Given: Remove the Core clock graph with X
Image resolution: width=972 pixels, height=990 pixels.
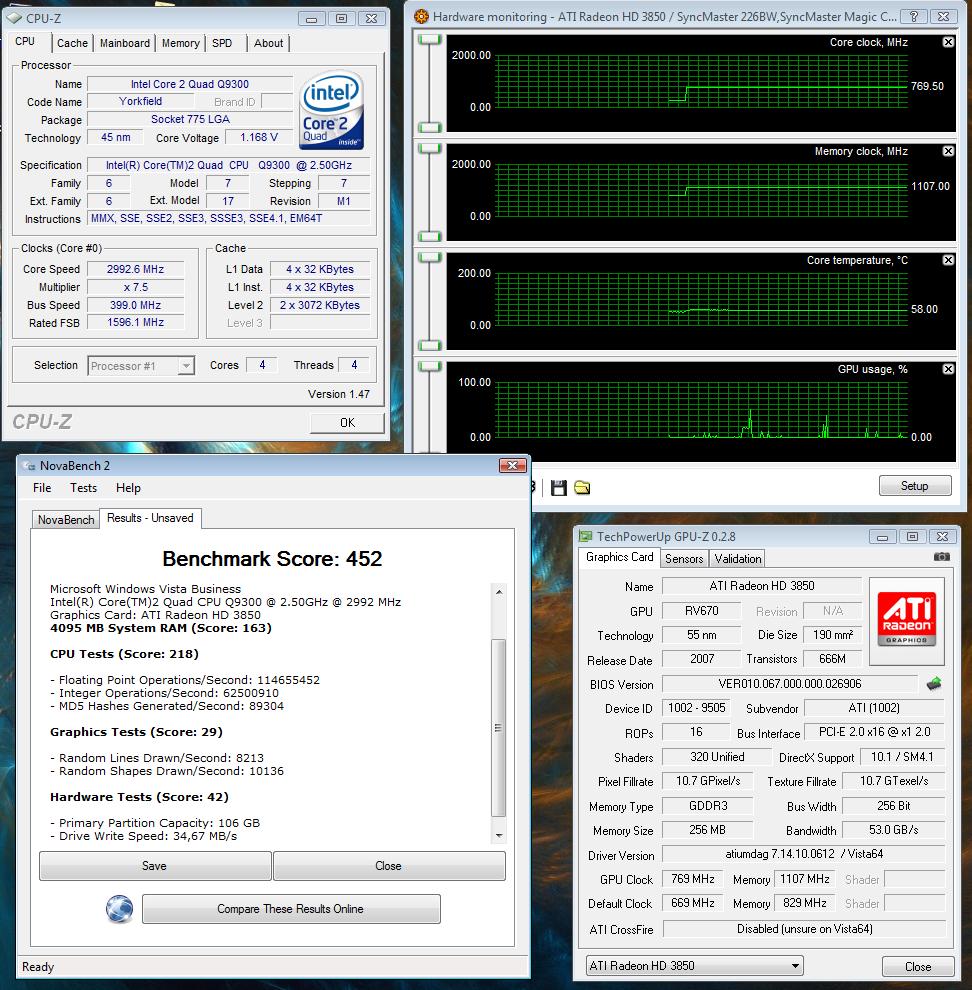Looking at the screenshot, I should pyautogui.click(x=948, y=42).
